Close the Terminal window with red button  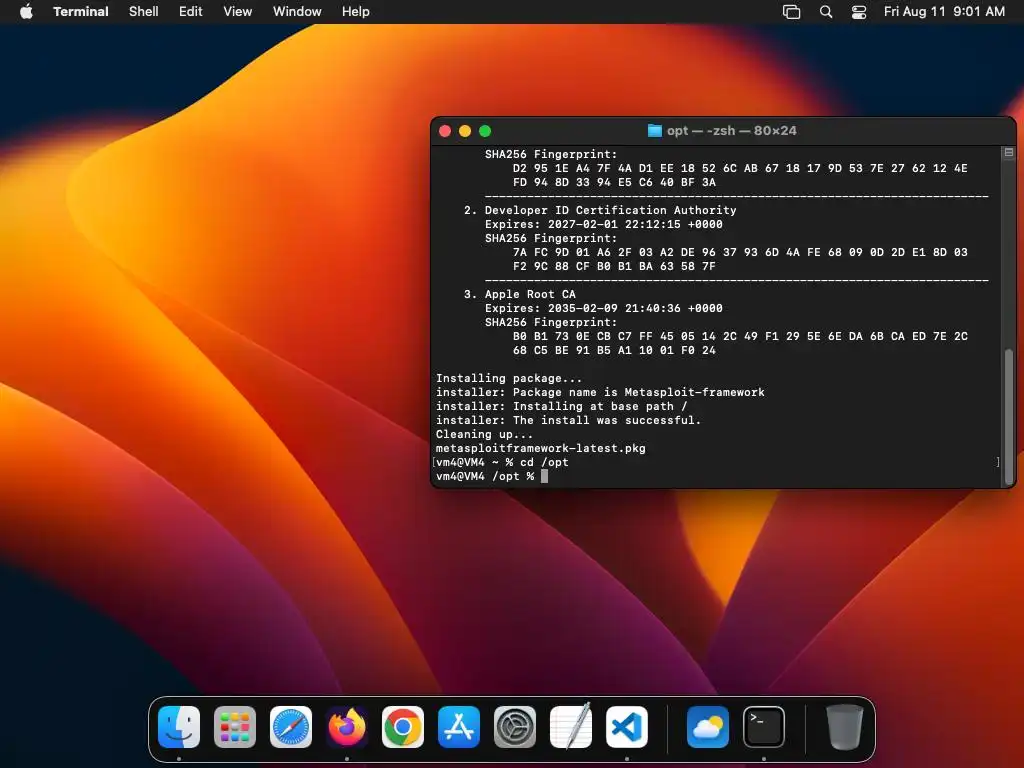coord(445,131)
